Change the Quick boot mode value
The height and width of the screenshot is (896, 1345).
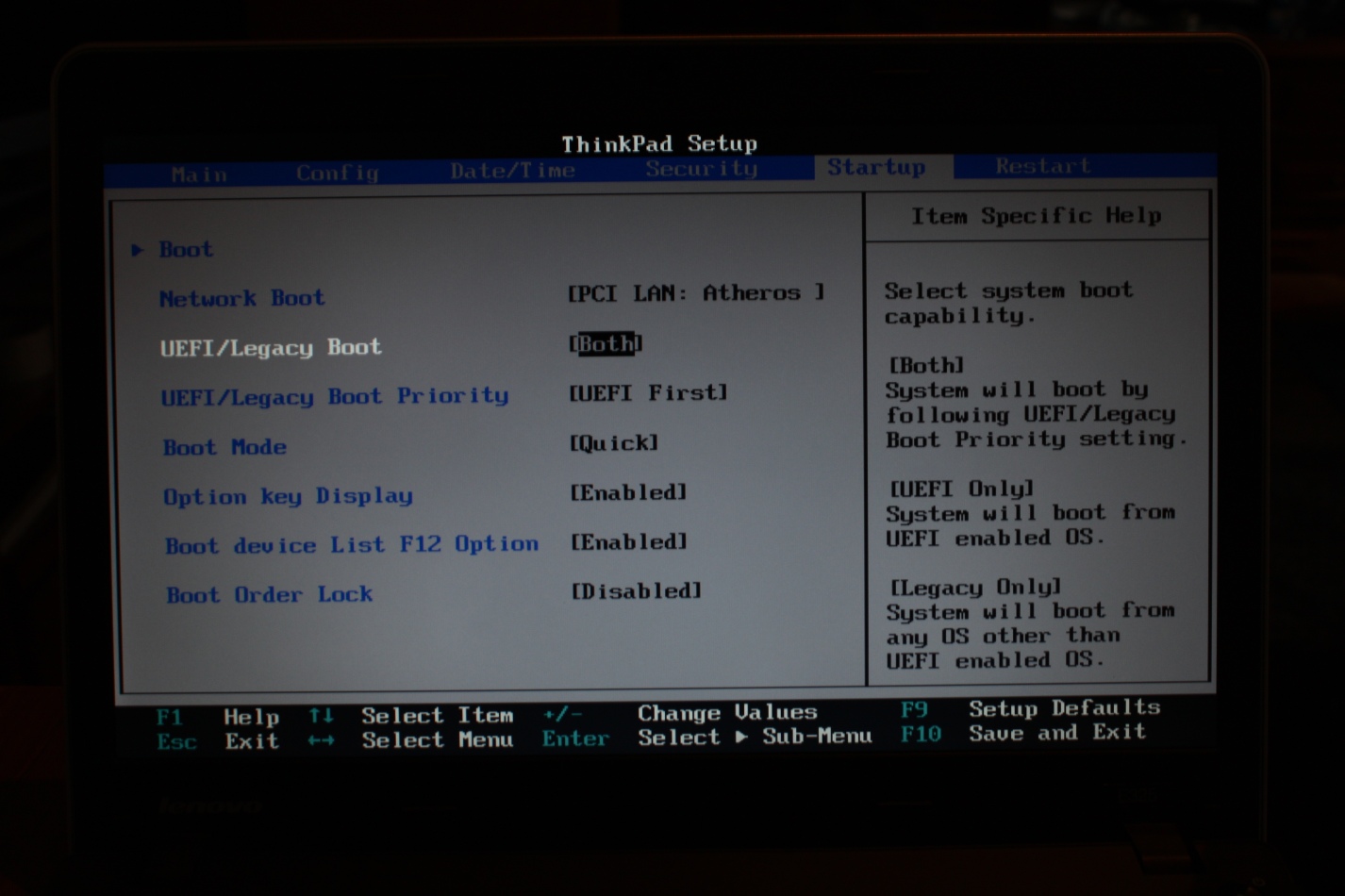pos(614,442)
